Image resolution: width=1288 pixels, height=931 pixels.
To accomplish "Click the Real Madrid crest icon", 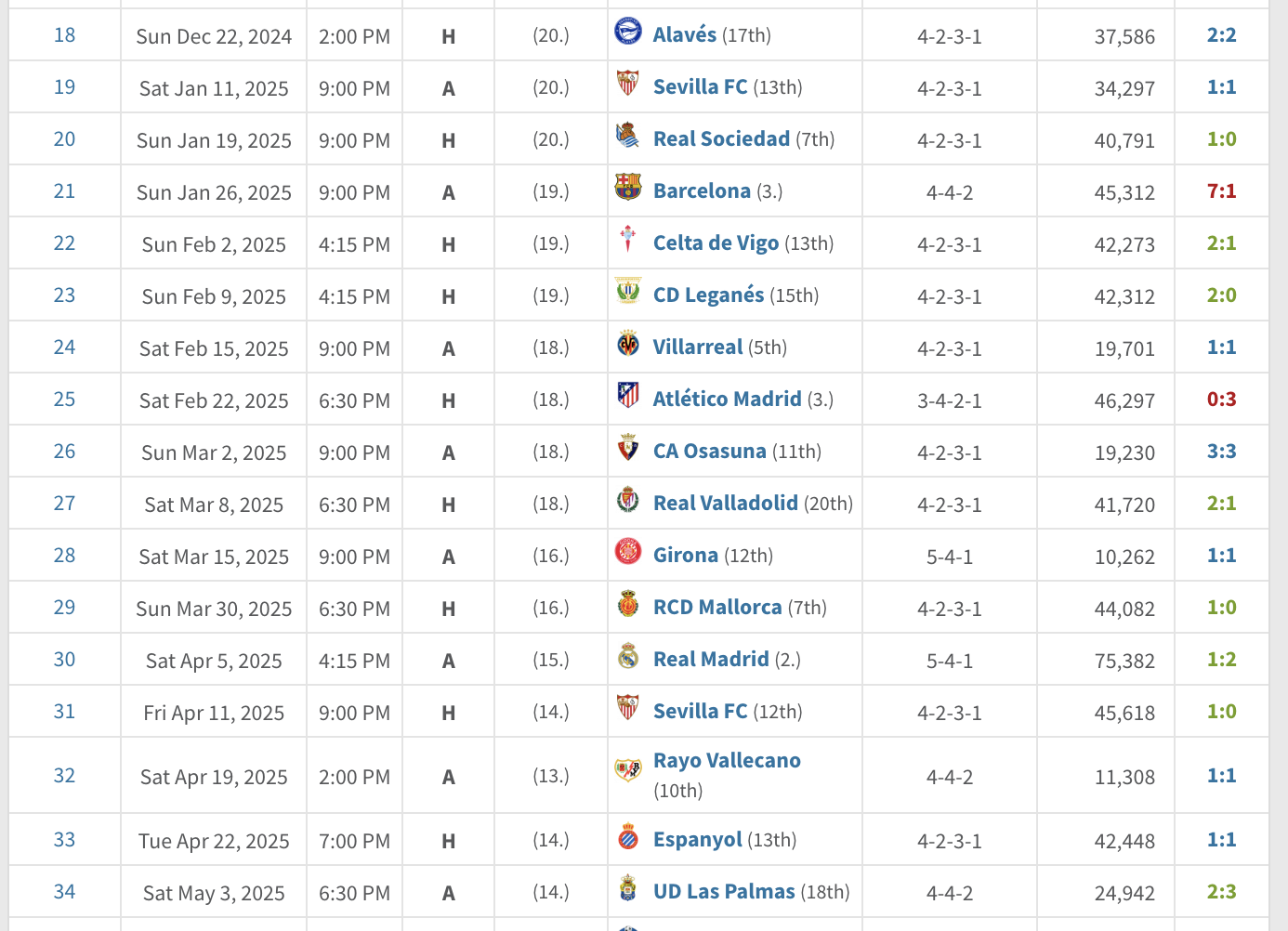I will point(628,656).
